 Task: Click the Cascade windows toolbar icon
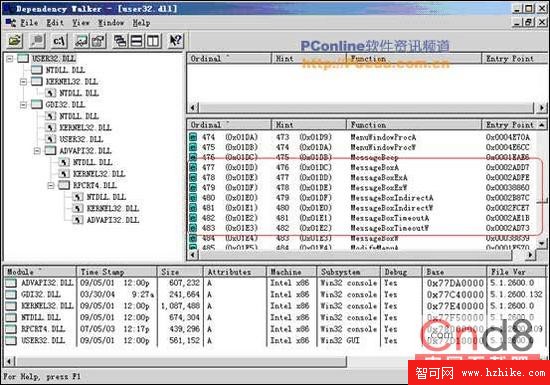120,41
